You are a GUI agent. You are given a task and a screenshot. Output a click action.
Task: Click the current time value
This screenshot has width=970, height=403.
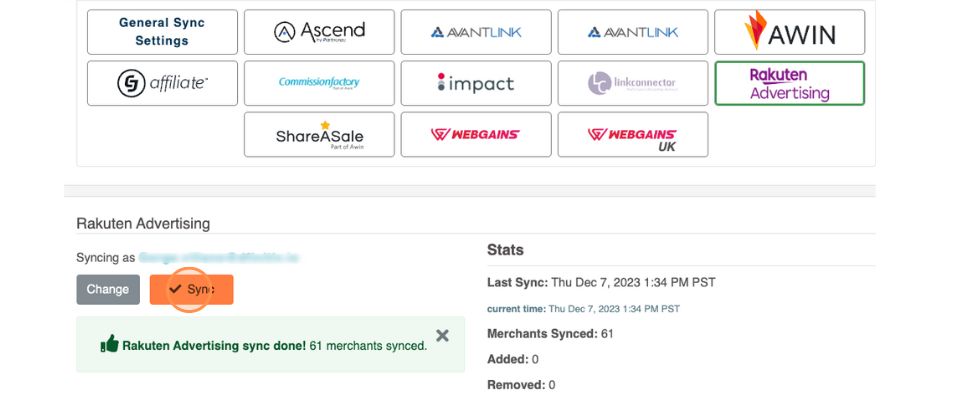coord(614,309)
